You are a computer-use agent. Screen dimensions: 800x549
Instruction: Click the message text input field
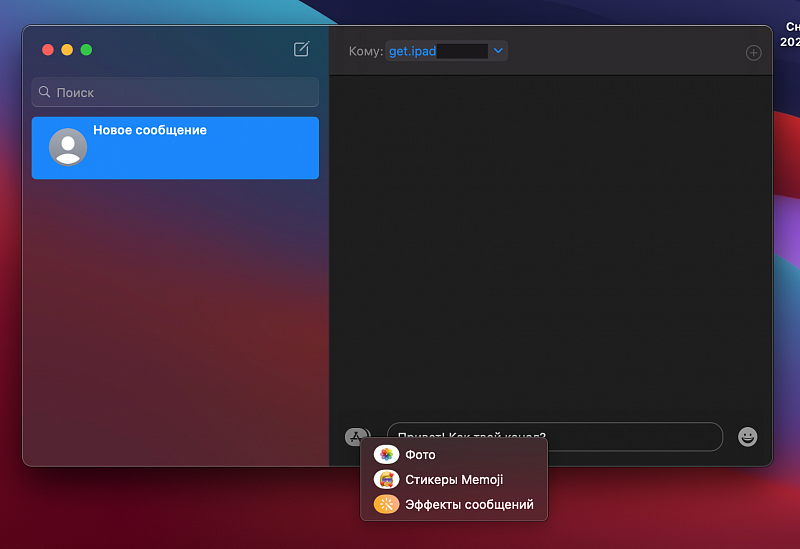coord(555,436)
